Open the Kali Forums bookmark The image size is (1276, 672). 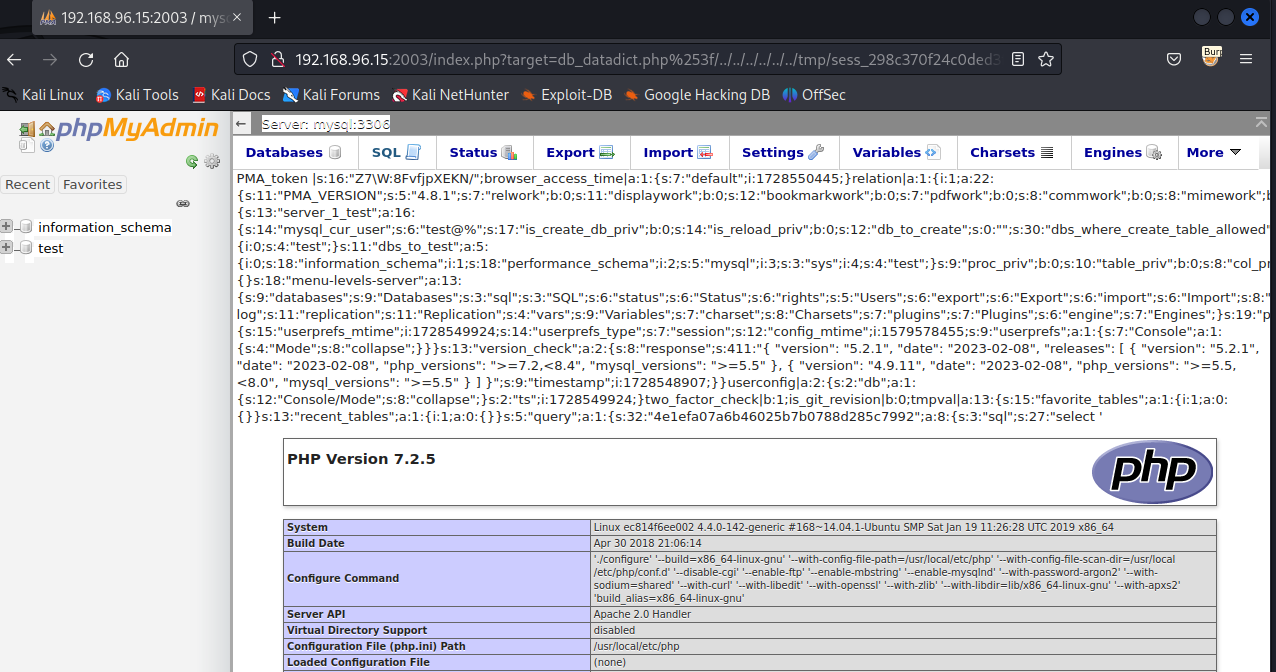tap(331, 95)
